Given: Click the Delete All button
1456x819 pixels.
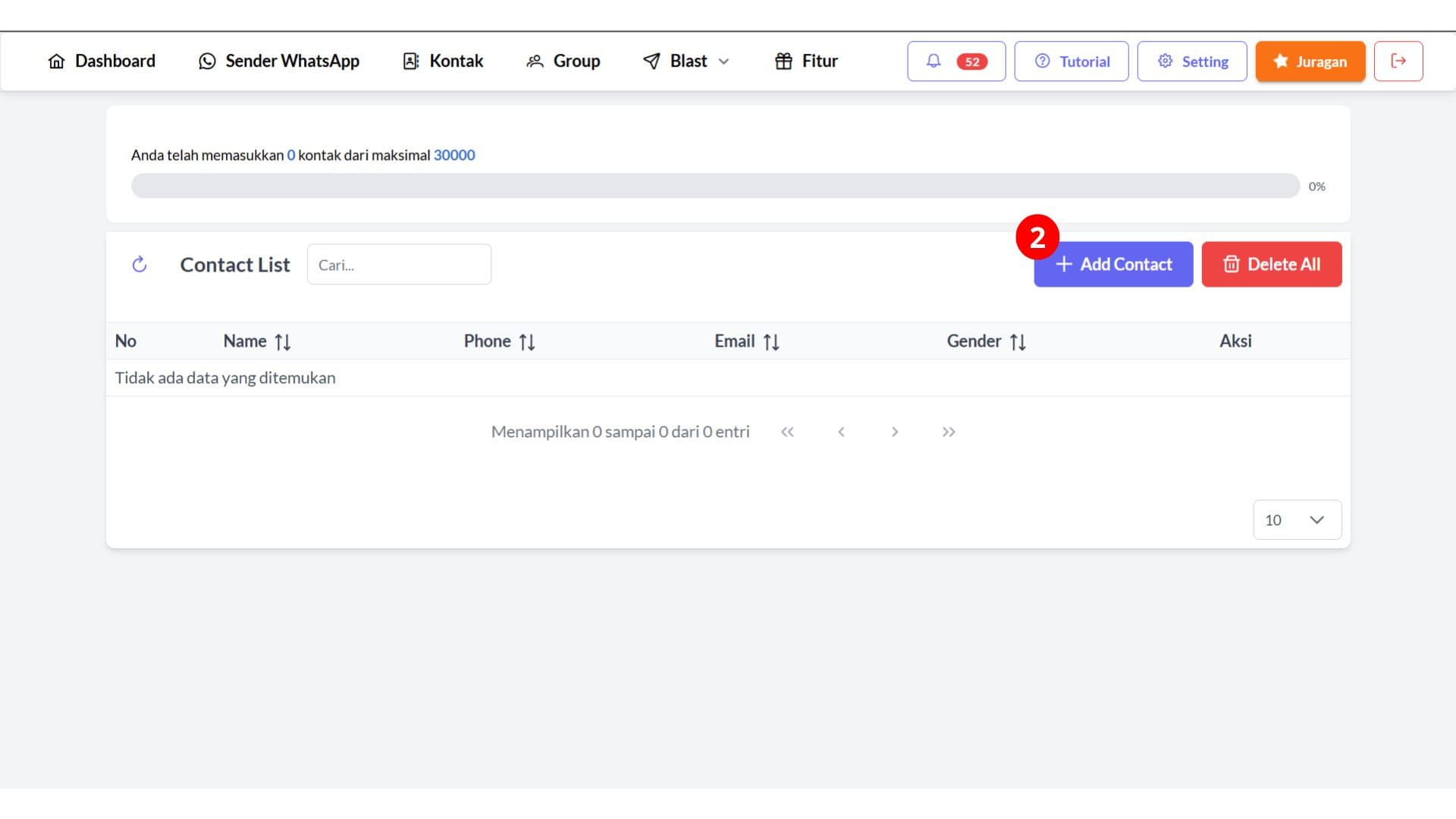Looking at the screenshot, I should [x=1272, y=264].
